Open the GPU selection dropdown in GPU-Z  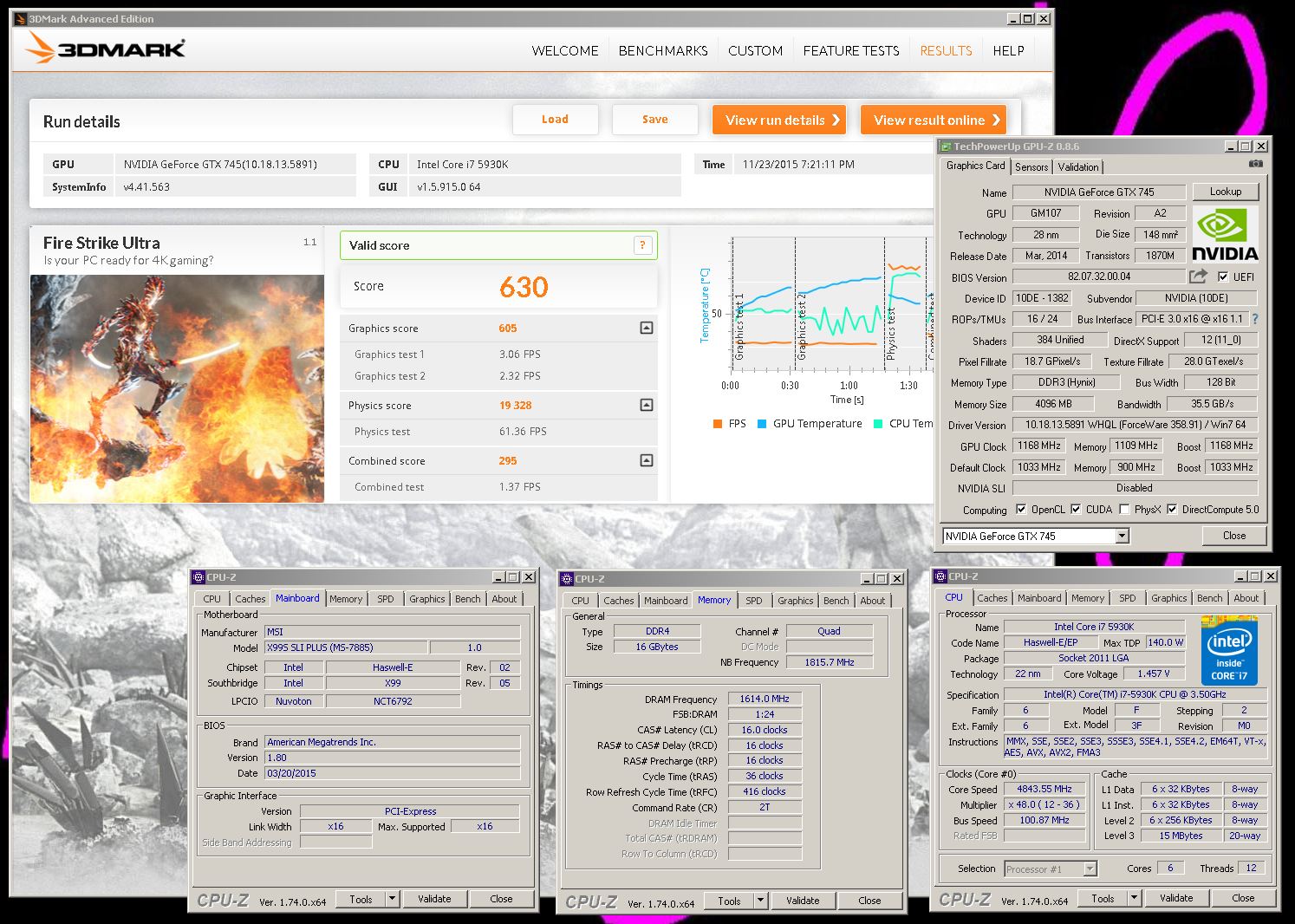coord(1122,536)
